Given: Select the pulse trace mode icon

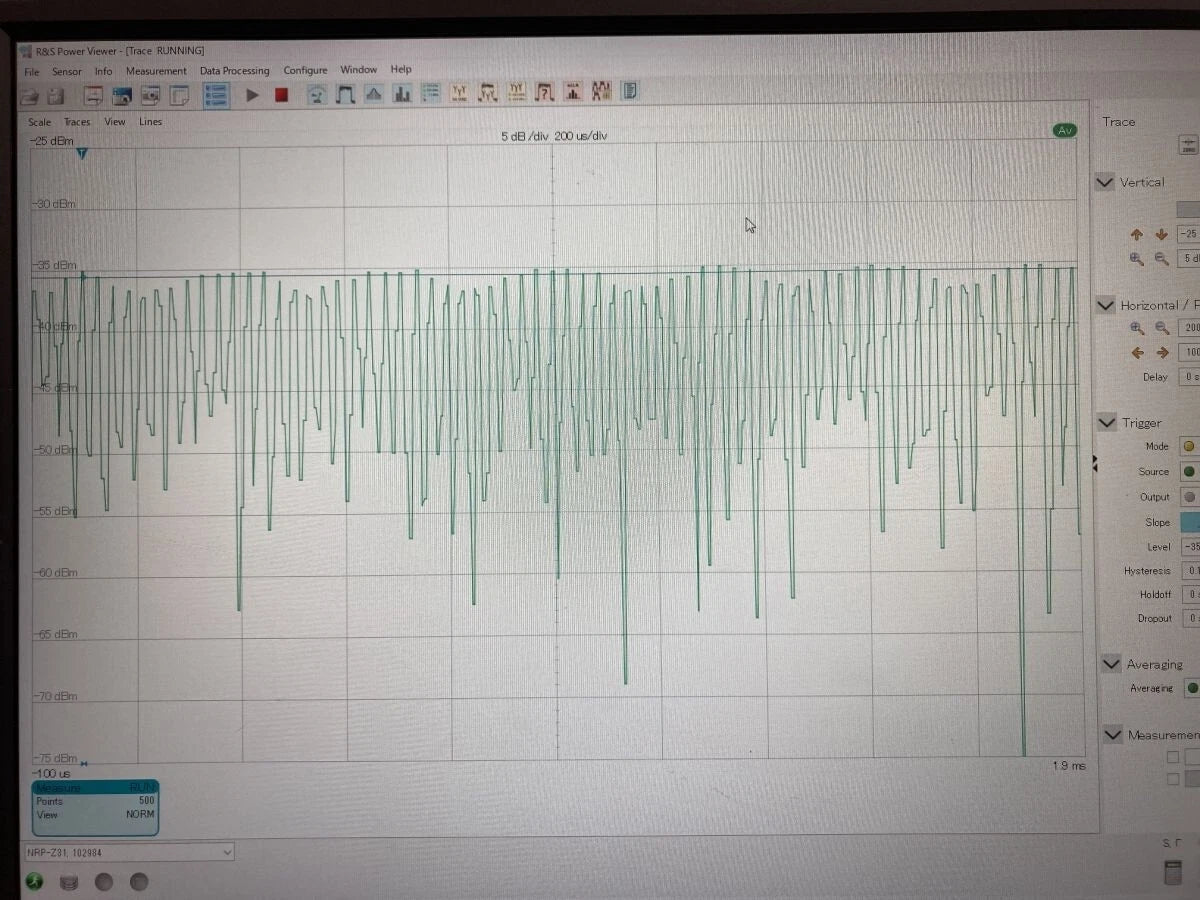Looking at the screenshot, I should (345, 94).
